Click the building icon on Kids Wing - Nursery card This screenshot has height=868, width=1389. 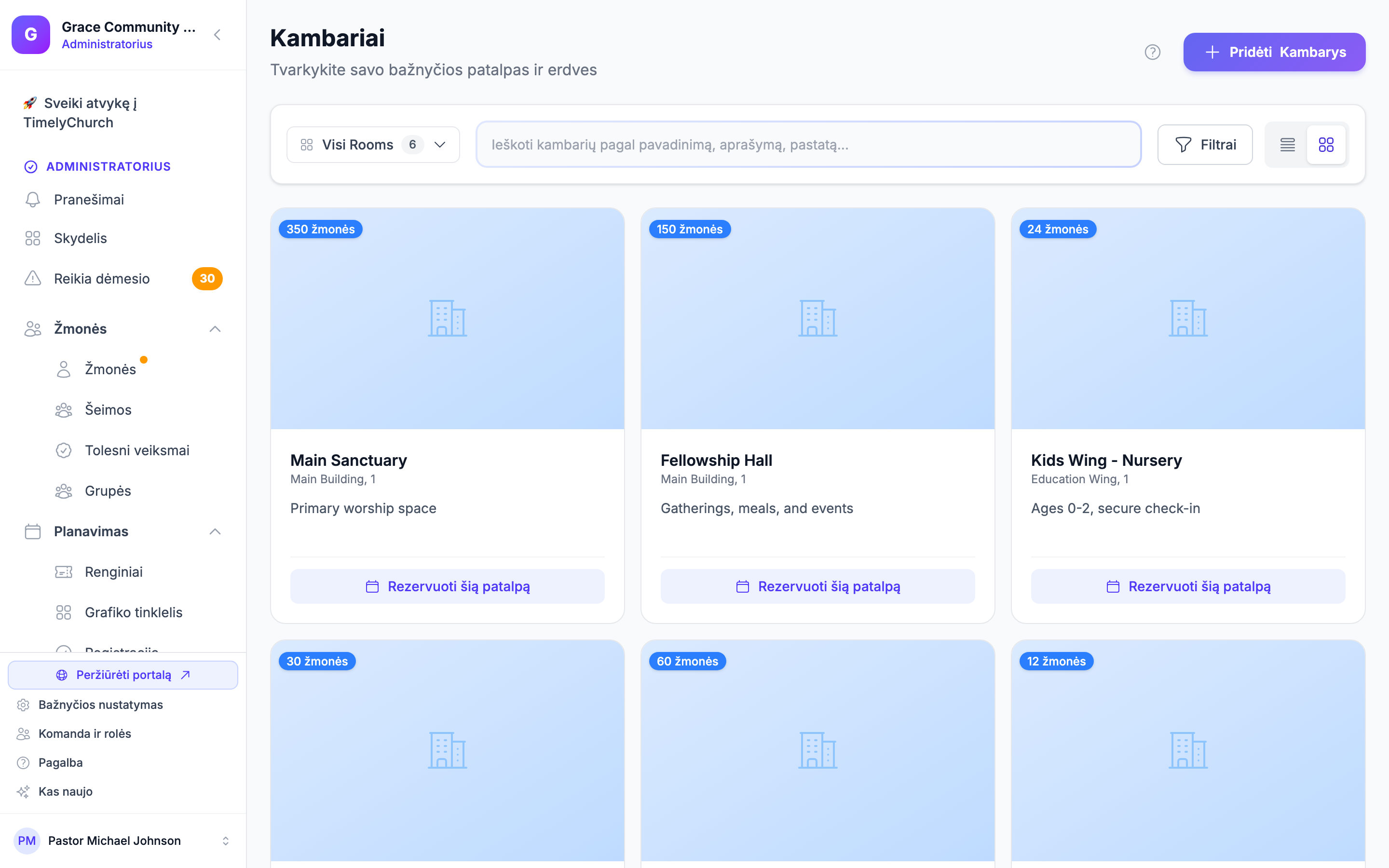tap(1188, 318)
